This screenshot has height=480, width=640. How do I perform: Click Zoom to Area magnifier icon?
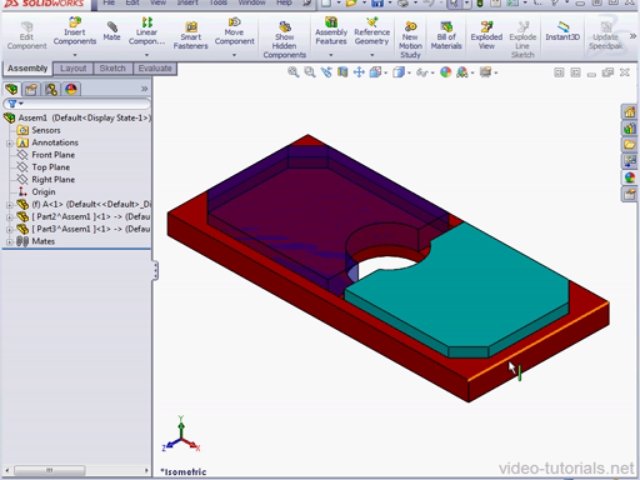click(x=310, y=72)
